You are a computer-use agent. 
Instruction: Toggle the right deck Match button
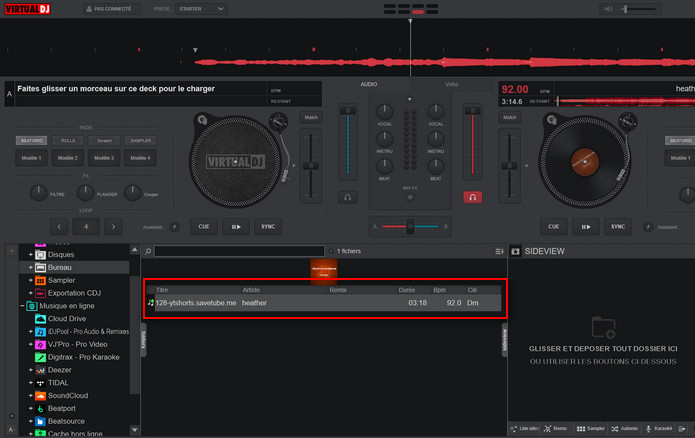(x=510, y=117)
